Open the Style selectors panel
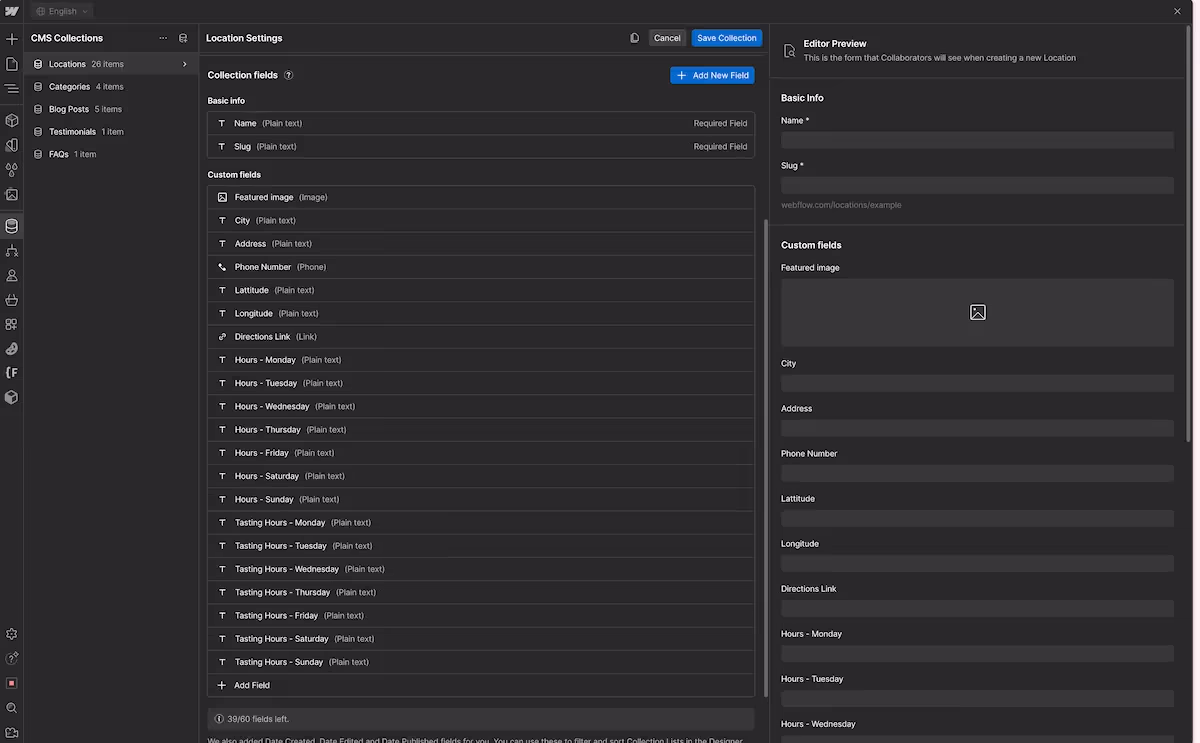Image resolution: width=1200 pixels, height=743 pixels. 12,145
